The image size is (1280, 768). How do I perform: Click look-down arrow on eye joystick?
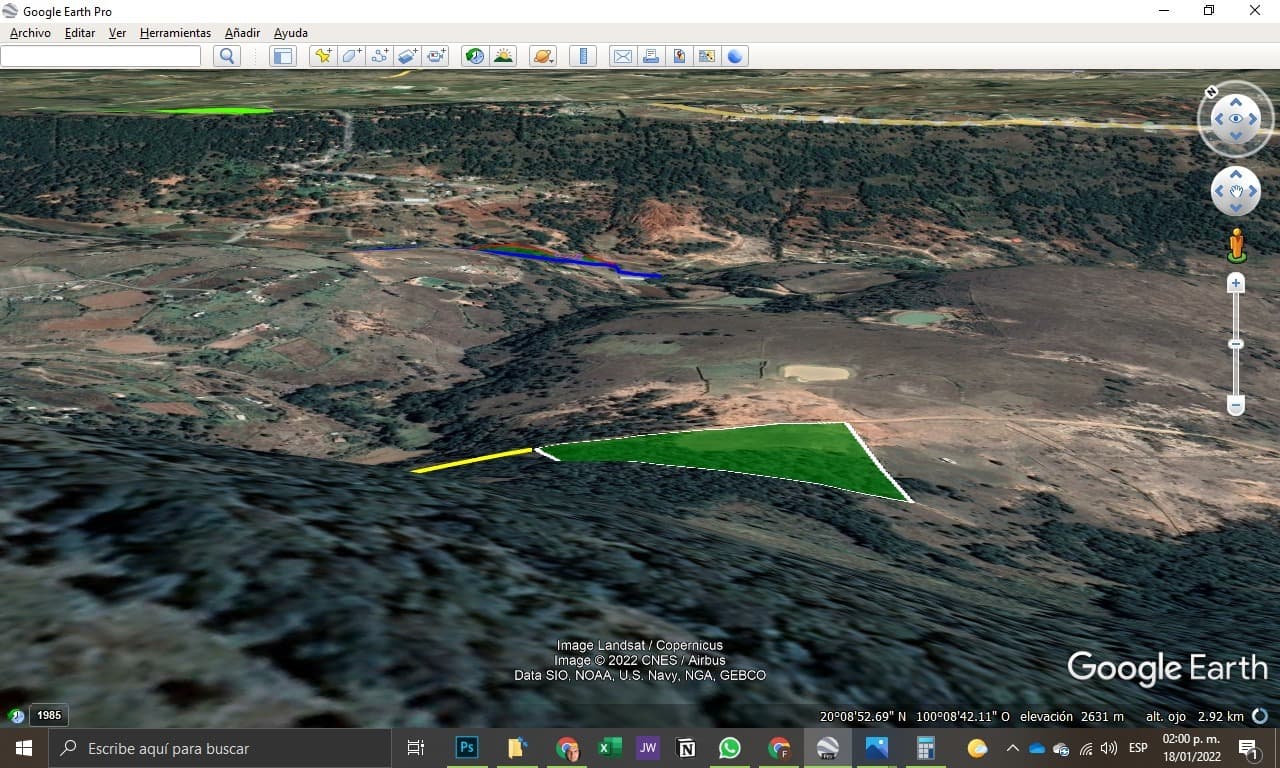(x=1236, y=137)
